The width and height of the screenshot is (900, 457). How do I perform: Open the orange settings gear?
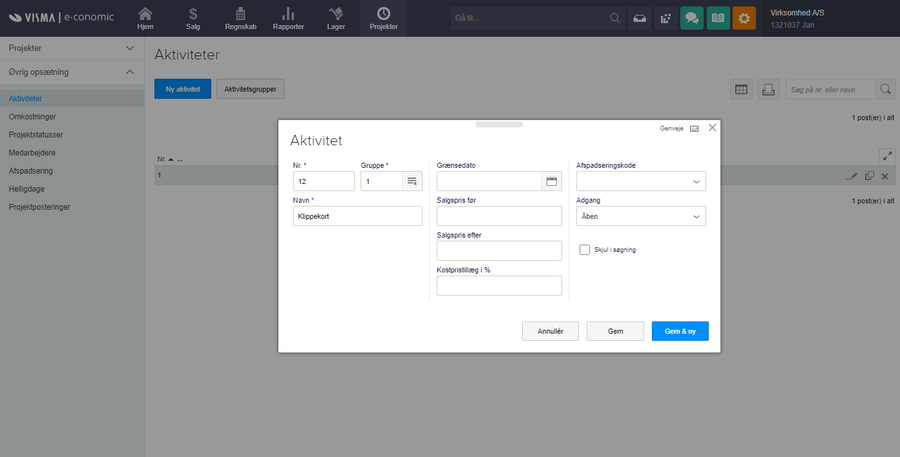click(x=744, y=18)
